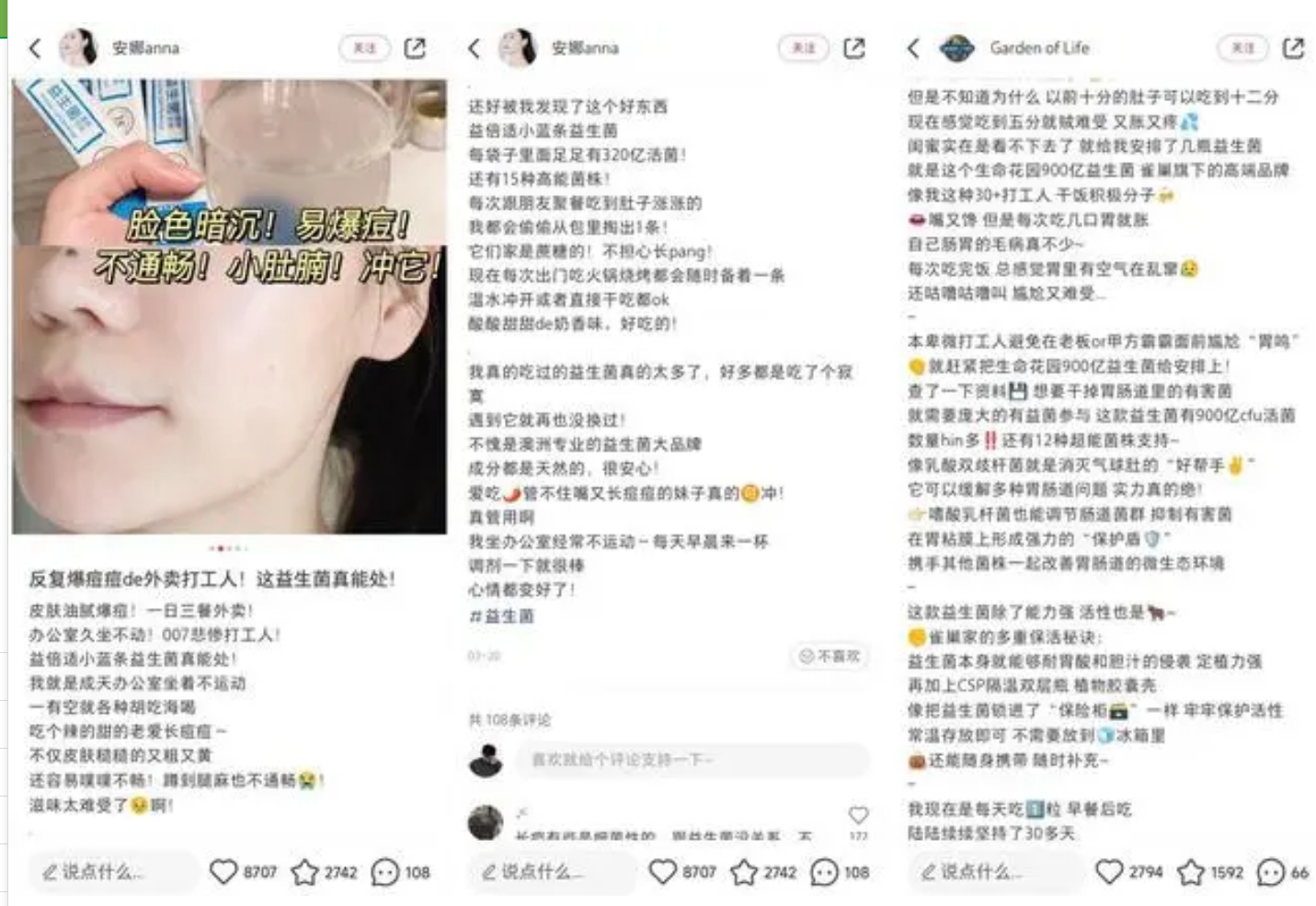The height and width of the screenshot is (906, 1316).
Task: Follow 安娜anna in the first panel
Action: (x=365, y=48)
